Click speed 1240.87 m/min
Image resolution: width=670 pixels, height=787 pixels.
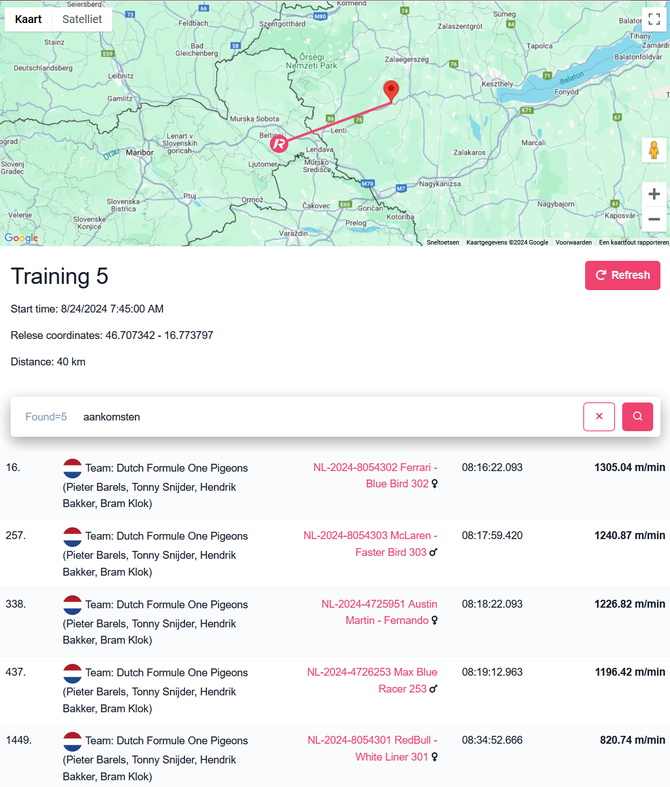point(630,536)
